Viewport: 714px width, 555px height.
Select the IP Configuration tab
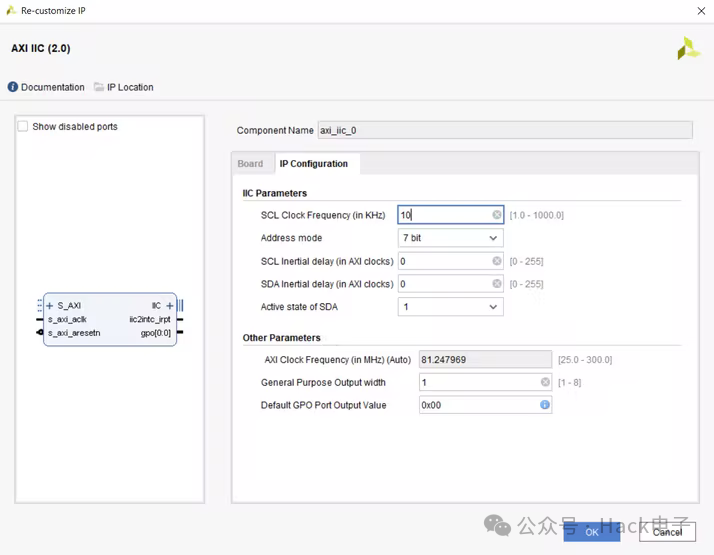tap(314, 164)
